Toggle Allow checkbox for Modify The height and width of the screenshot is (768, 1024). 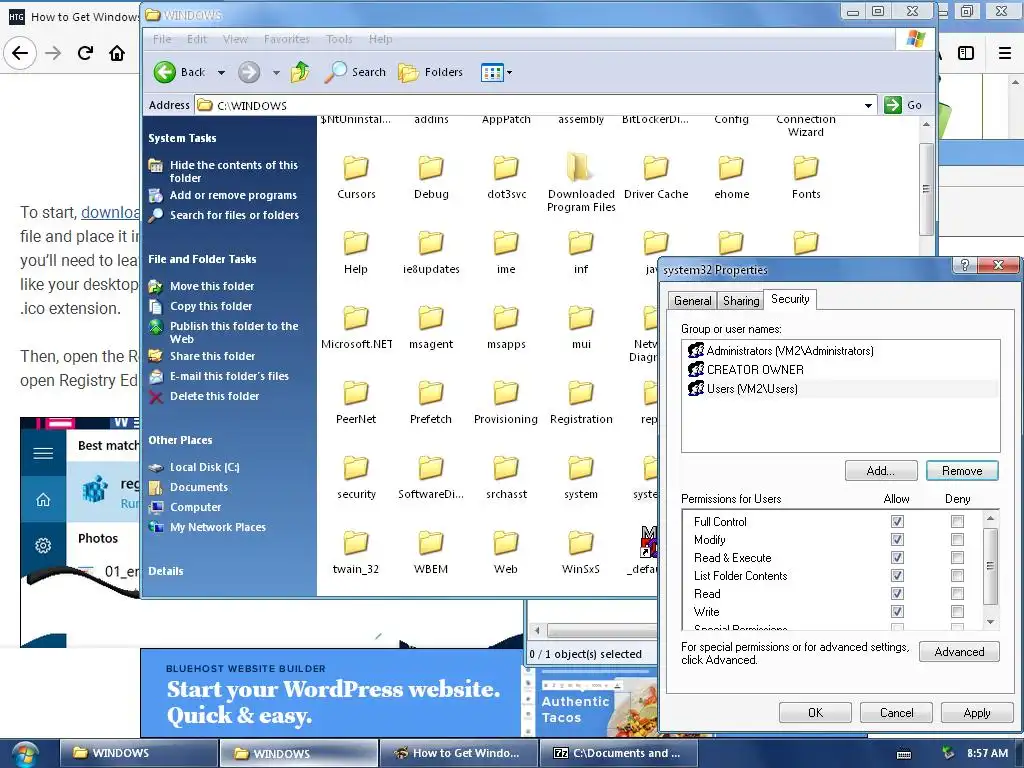[897, 539]
